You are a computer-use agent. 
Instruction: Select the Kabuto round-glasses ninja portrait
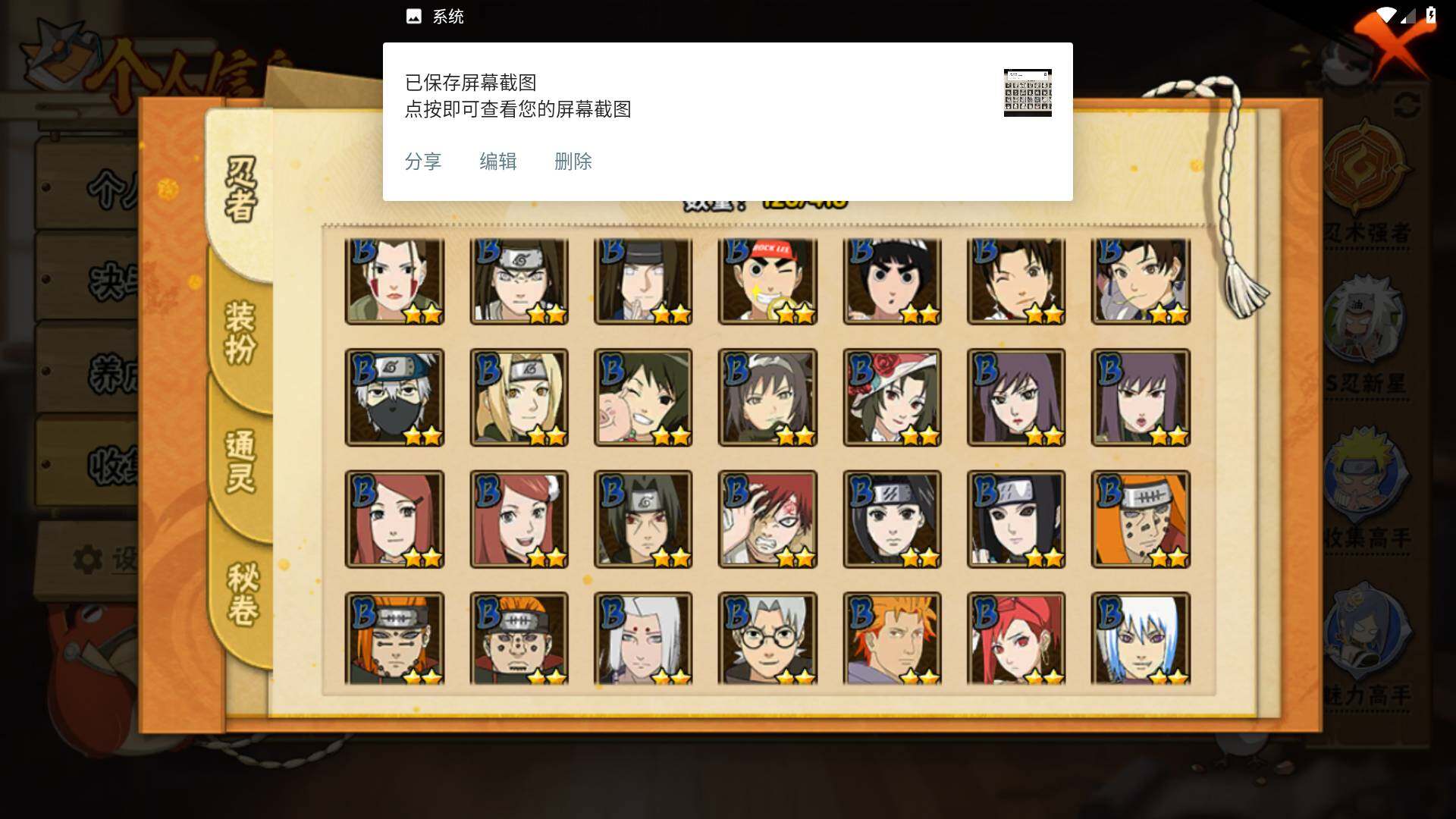(767, 639)
